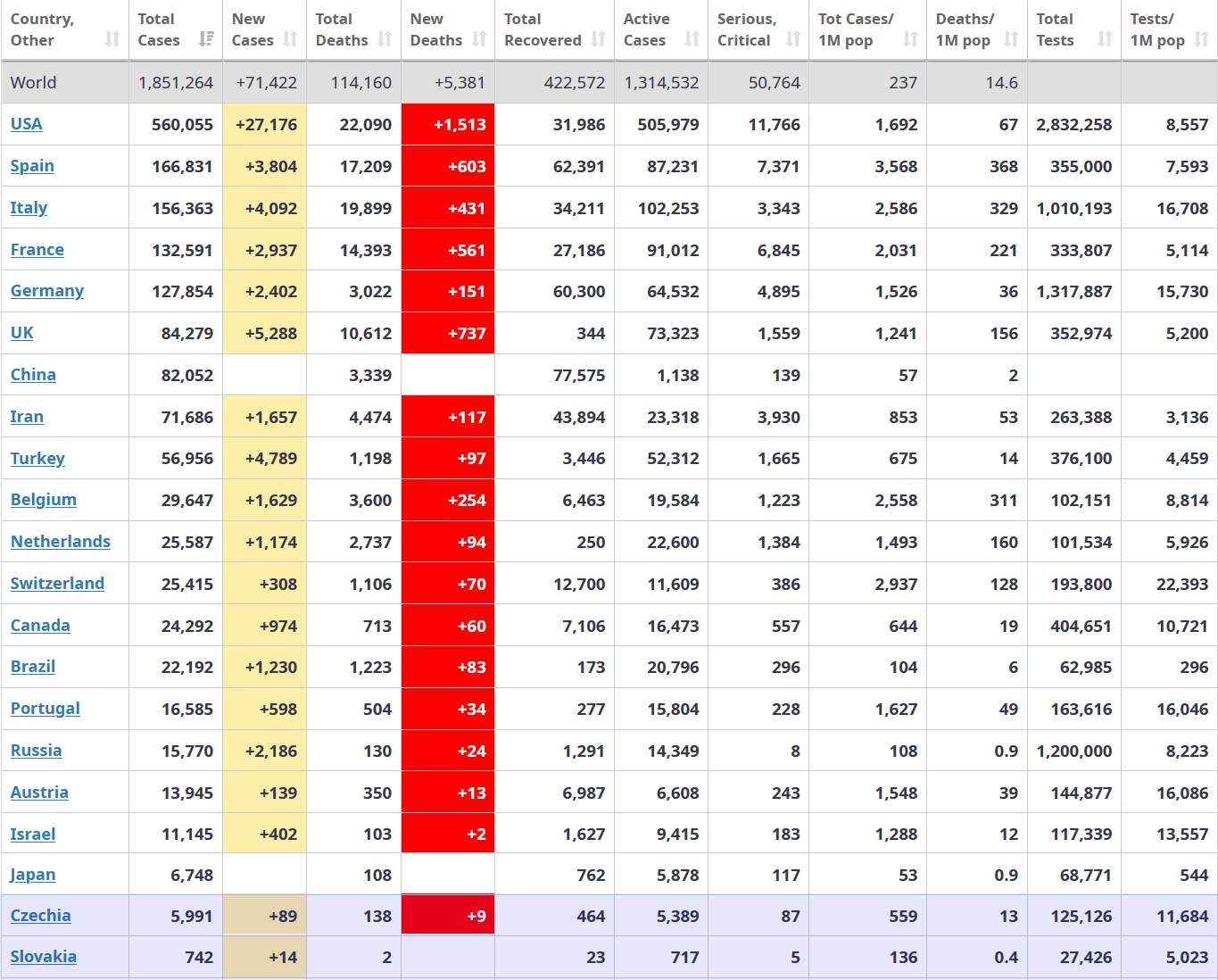1218x980 pixels.
Task: Click Active Cases sort arrows
Action: coord(692,39)
